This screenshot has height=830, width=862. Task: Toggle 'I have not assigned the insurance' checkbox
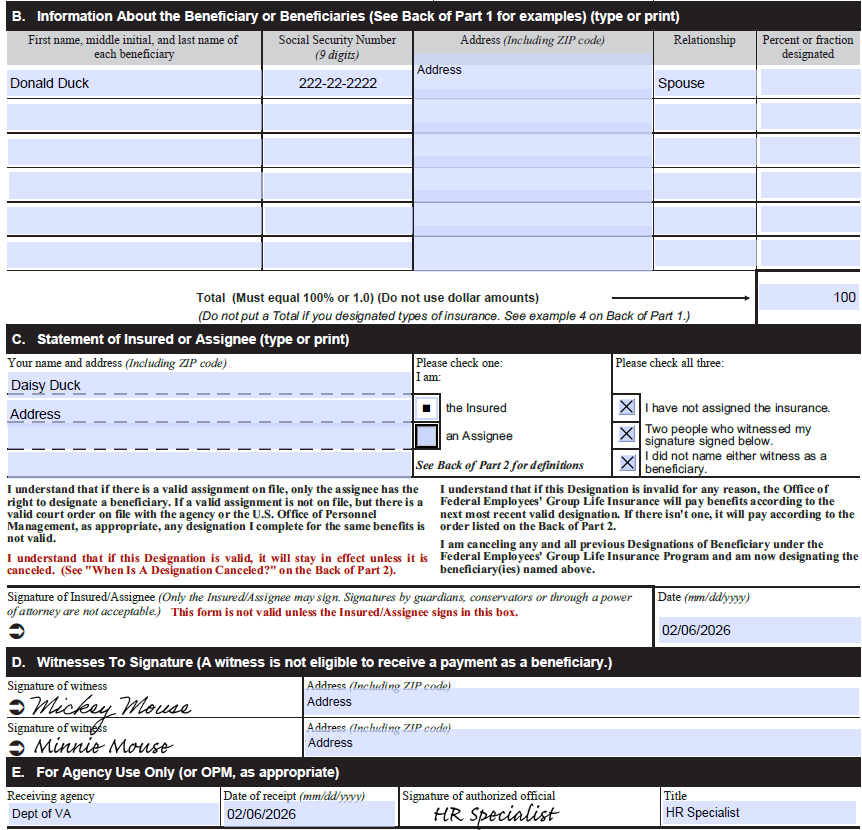coord(626,407)
